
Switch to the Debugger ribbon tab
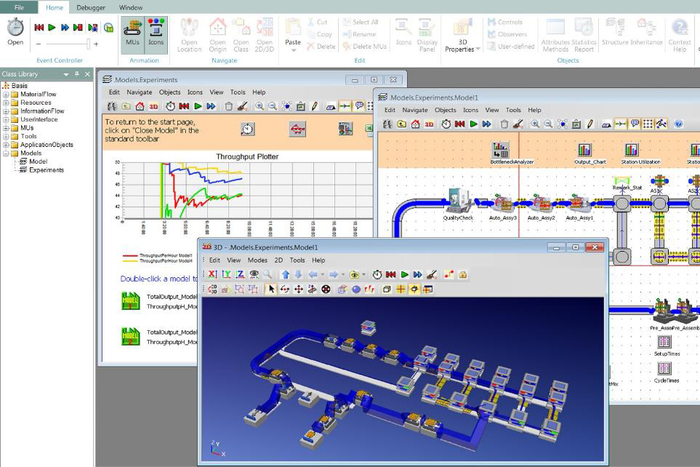click(91, 8)
